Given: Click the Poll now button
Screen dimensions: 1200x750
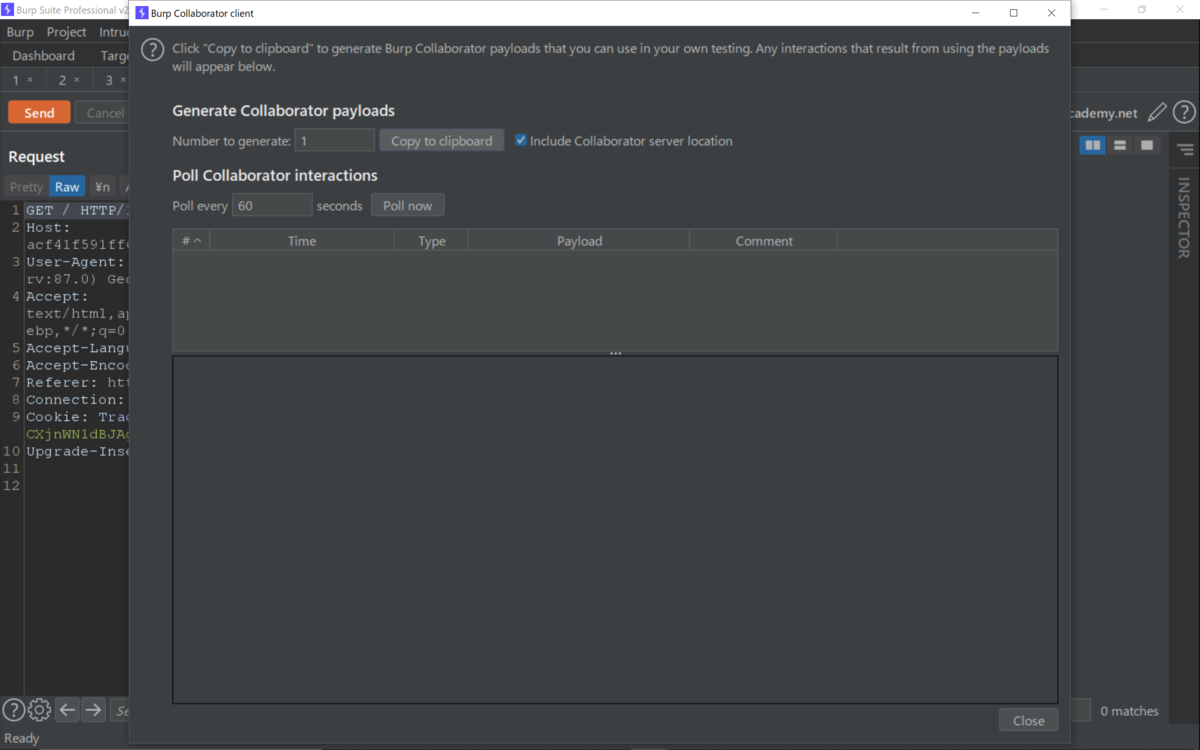Looking at the screenshot, I should click(408, 205).
